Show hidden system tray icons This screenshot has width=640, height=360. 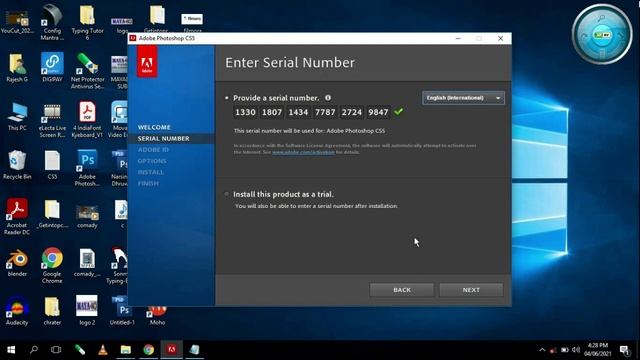pos(542,350)
